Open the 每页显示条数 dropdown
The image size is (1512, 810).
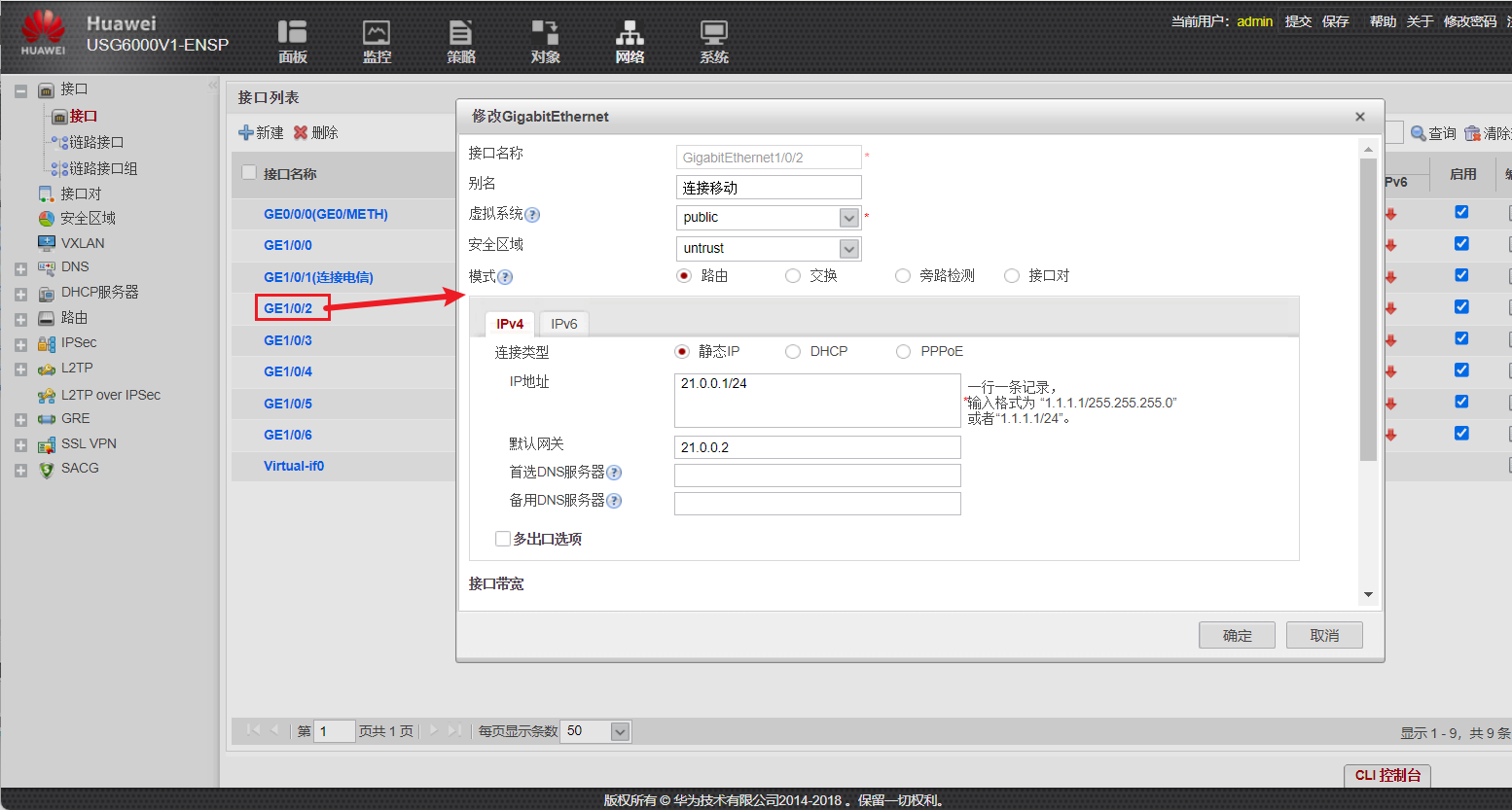point(620,731)
